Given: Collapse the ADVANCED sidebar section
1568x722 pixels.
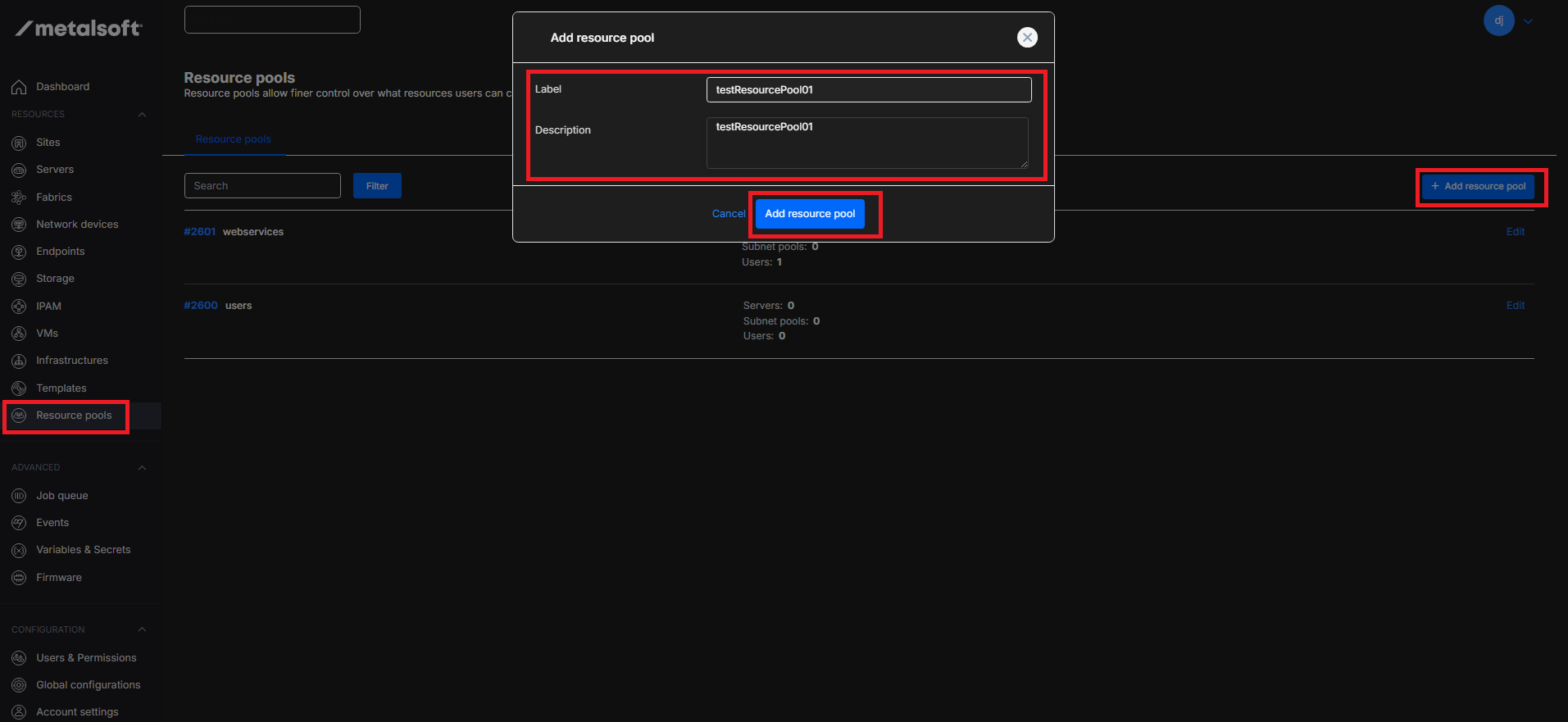Looking at the screenshot, I should (142, 468).
